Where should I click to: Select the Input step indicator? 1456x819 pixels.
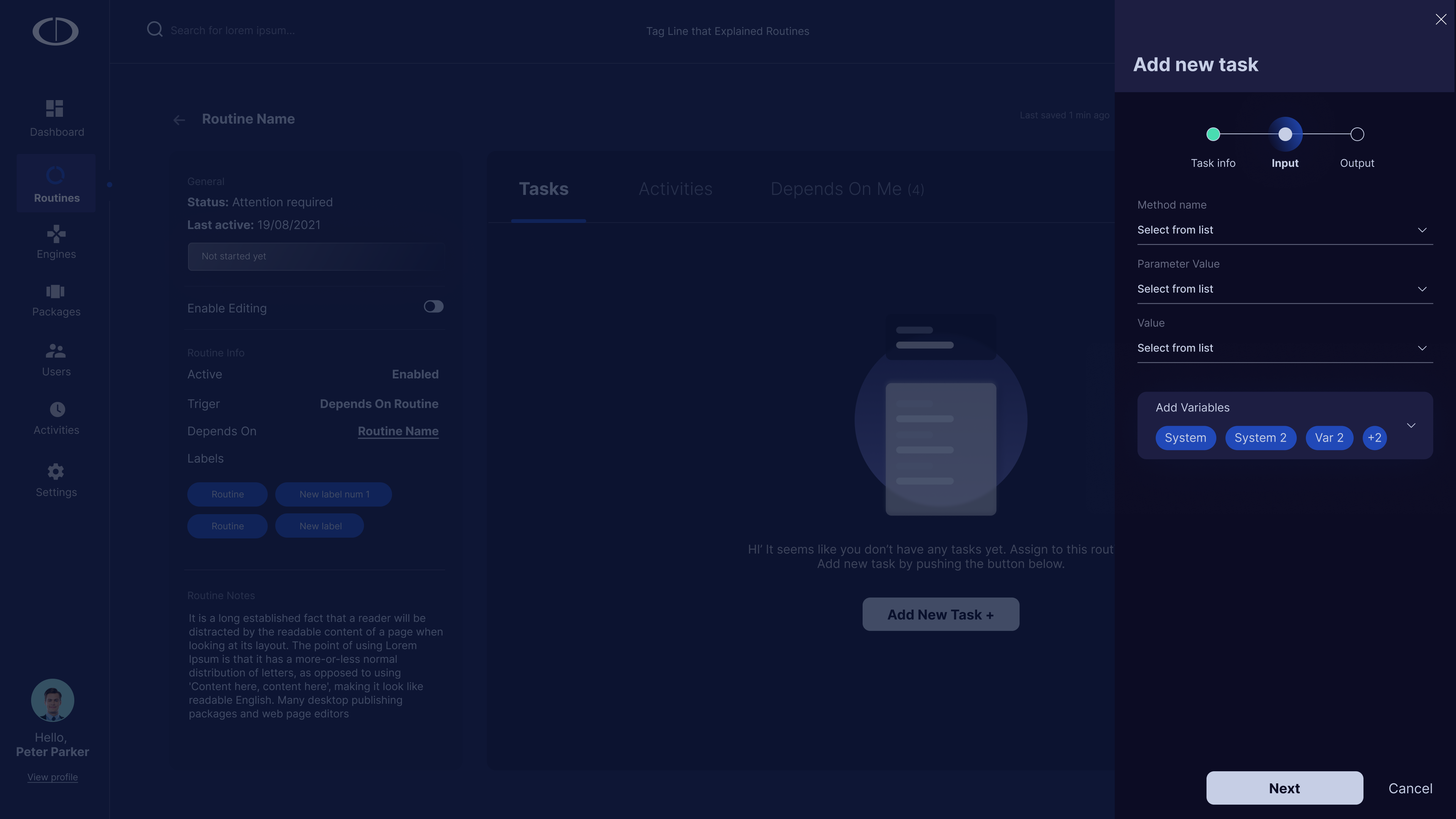pos(1285,135)
